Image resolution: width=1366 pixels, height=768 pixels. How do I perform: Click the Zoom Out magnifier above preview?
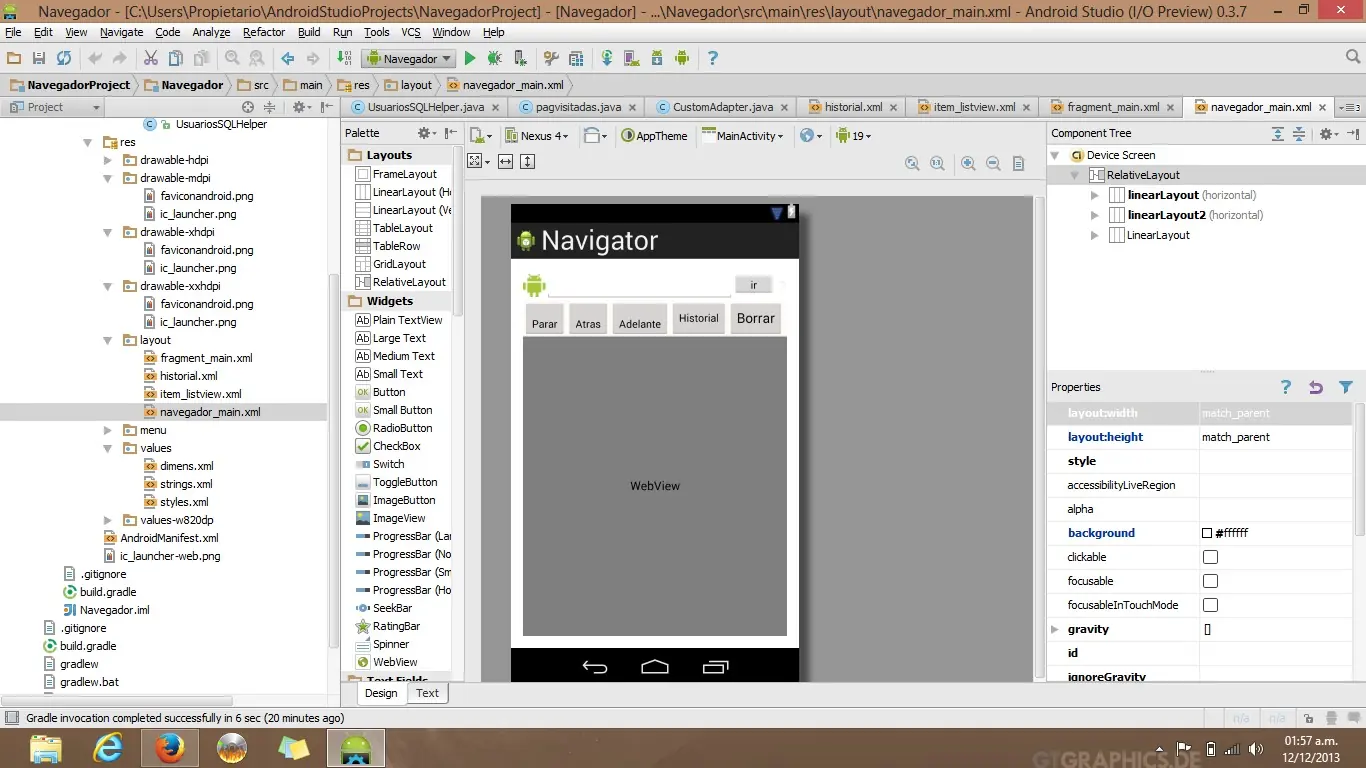(x=993, y=163)
